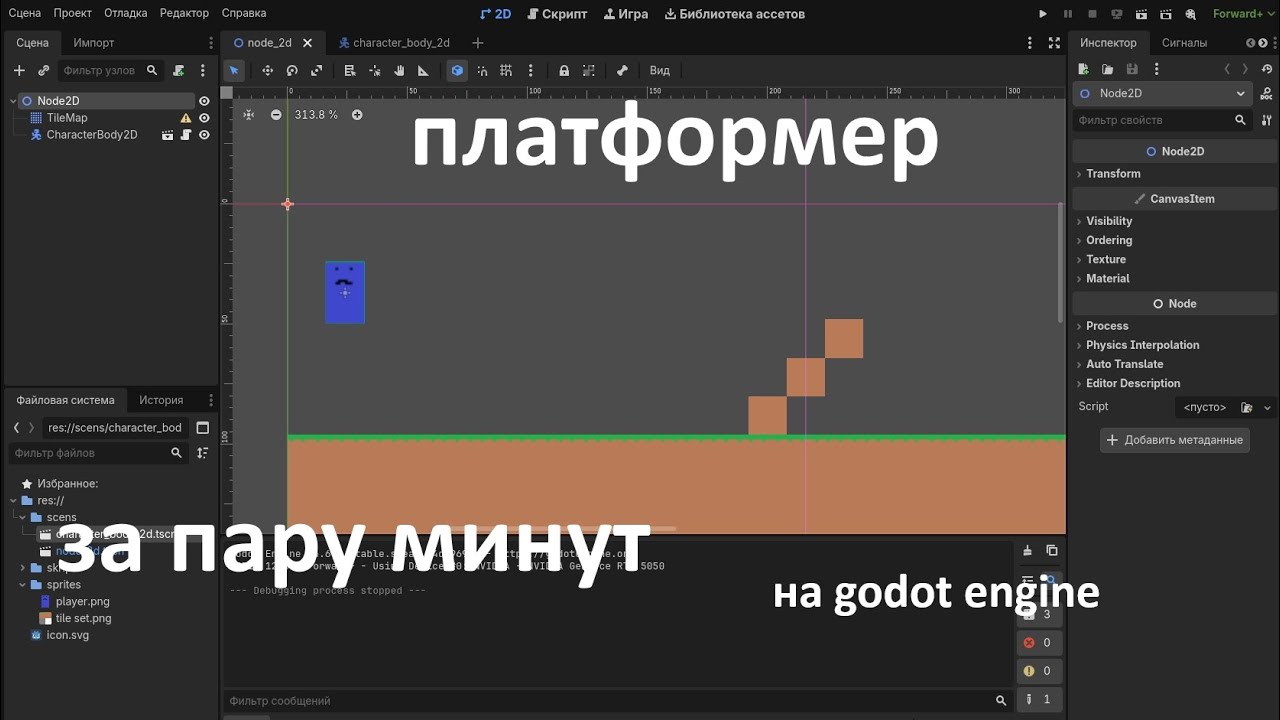Open CharacterBody2D scene via clapperboard icon
This screenshot has width=1280, height=720.
tap(168, 135)
